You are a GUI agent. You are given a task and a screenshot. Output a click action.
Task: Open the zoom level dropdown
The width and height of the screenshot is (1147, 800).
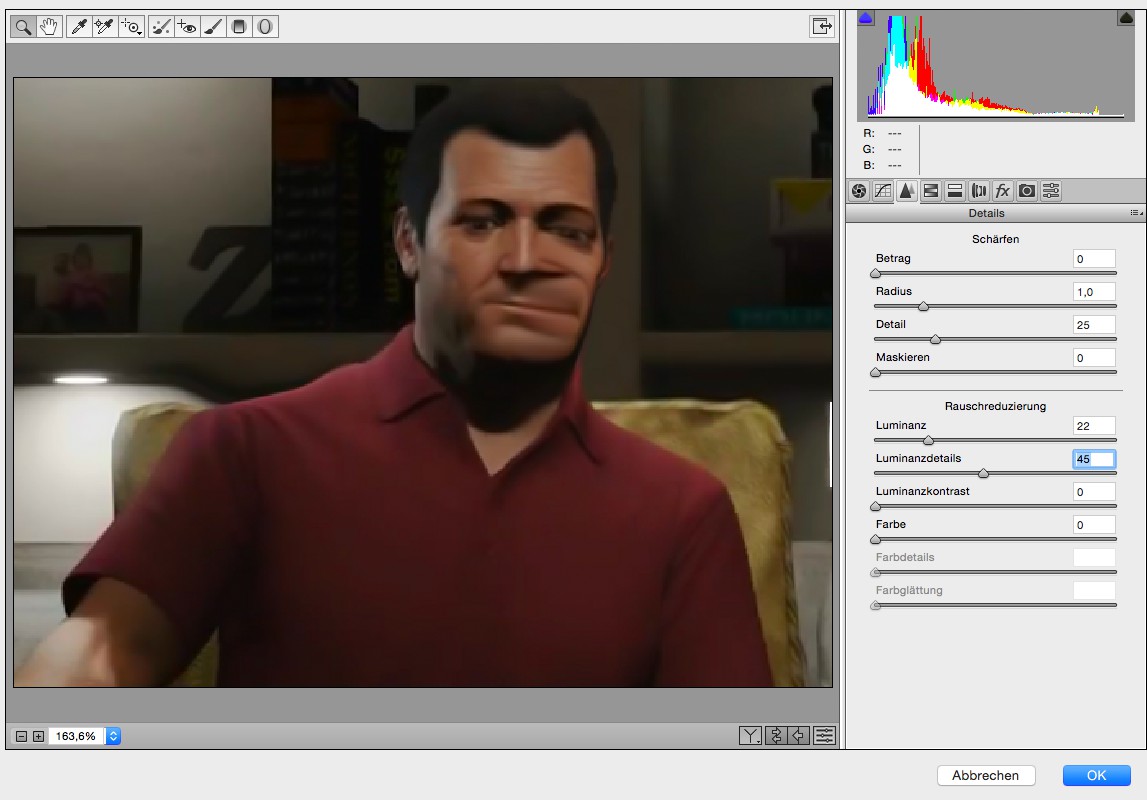point(113,736)
